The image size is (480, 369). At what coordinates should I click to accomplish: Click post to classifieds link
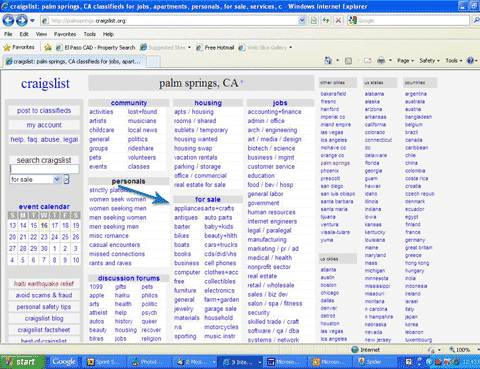click(x=44, y=111)
